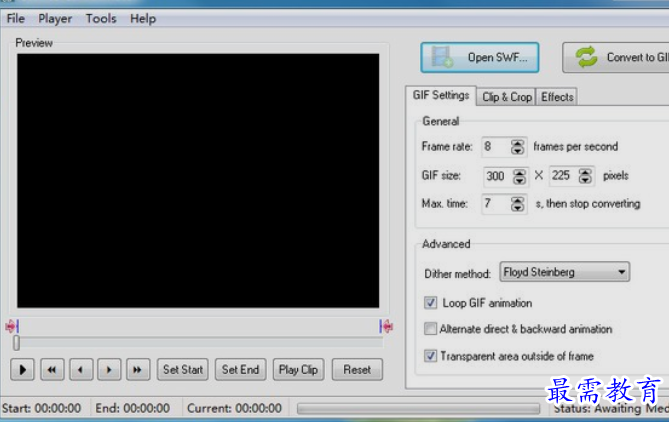Image resolution: width=669 pixels, height=422 pixels.
Task: Open the File menu
Action: [x=16, y=19]
